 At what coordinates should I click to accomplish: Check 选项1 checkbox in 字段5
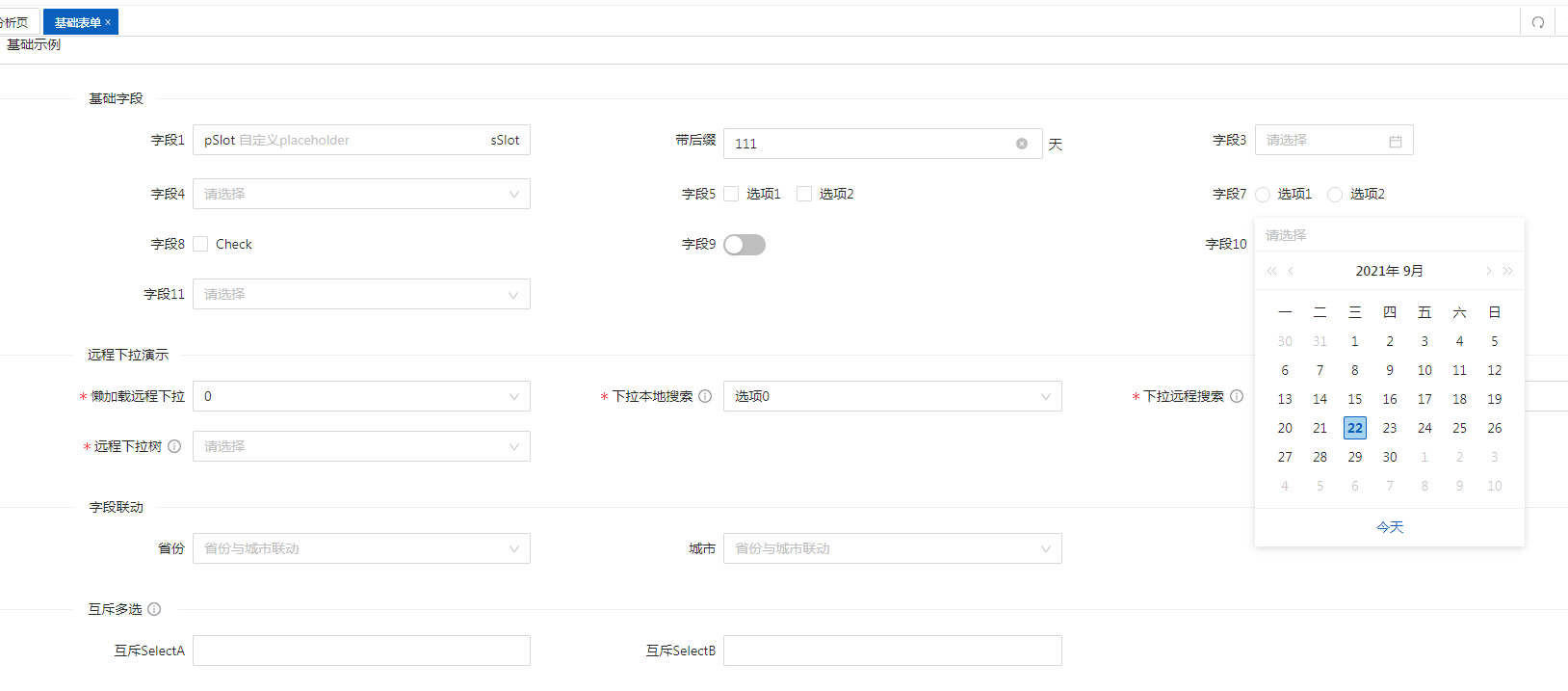coord(731,194)
